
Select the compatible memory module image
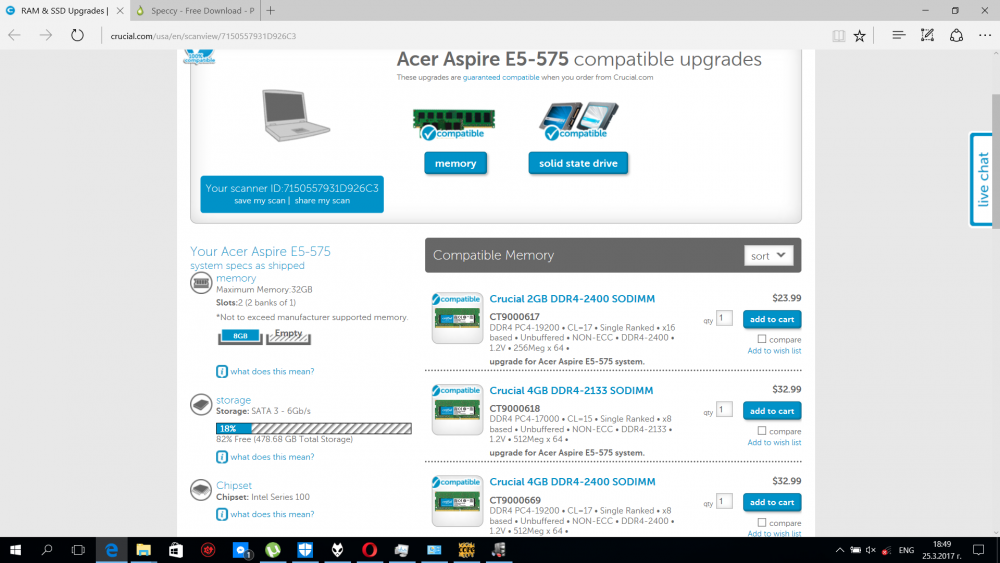[x=453, y=124]
